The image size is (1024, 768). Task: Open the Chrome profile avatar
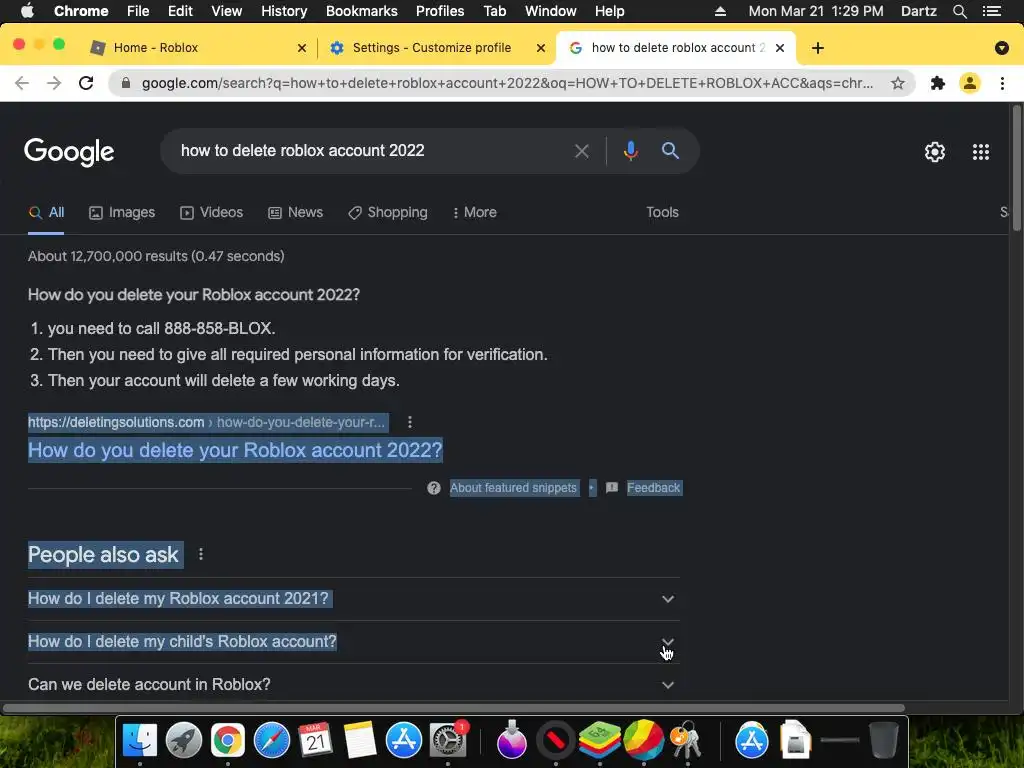coord(970,83)
